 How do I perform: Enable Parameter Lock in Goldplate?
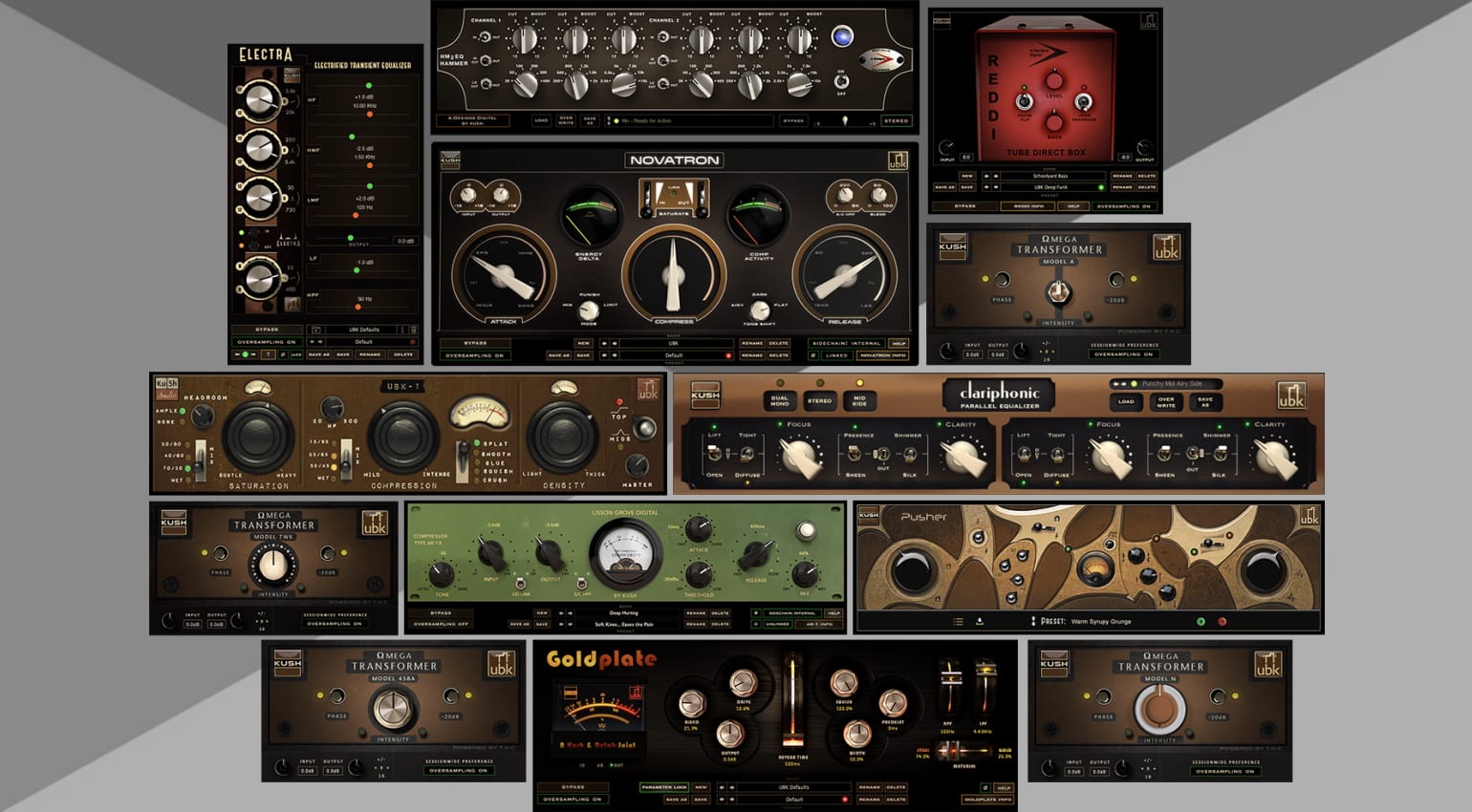664,788
